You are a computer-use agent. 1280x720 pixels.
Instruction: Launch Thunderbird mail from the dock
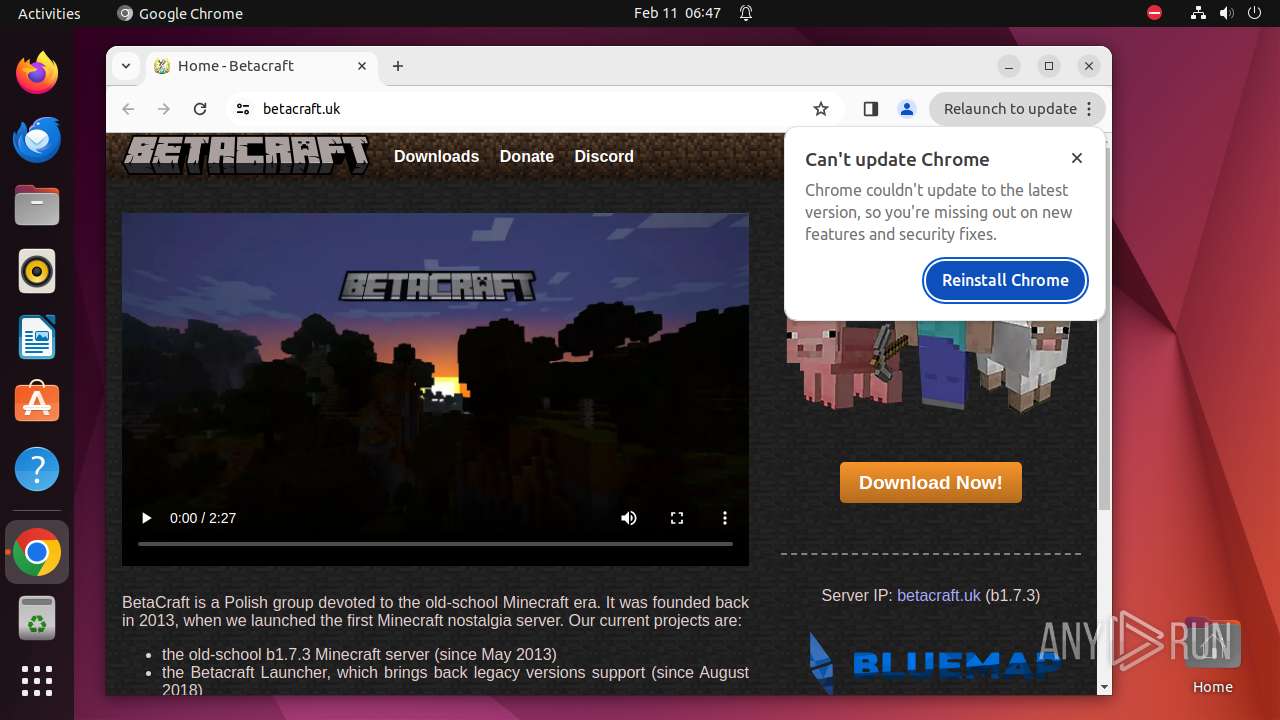pos(37,139)
